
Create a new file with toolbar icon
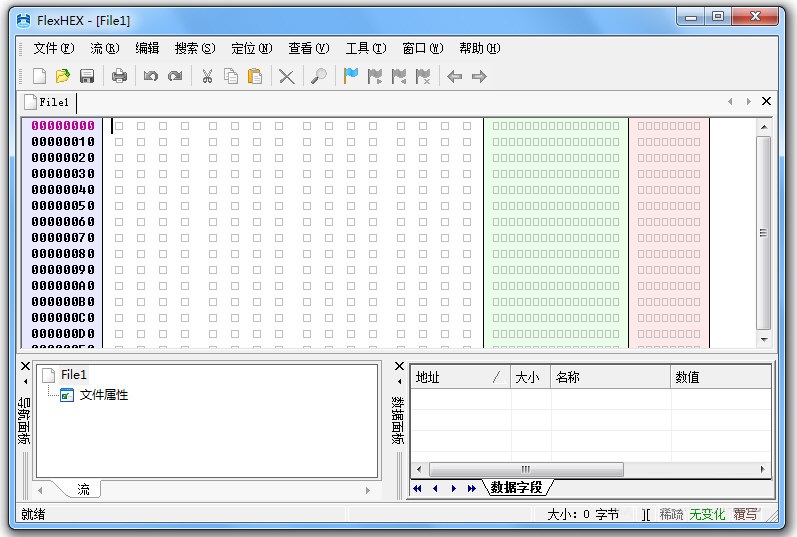point(39,76)
